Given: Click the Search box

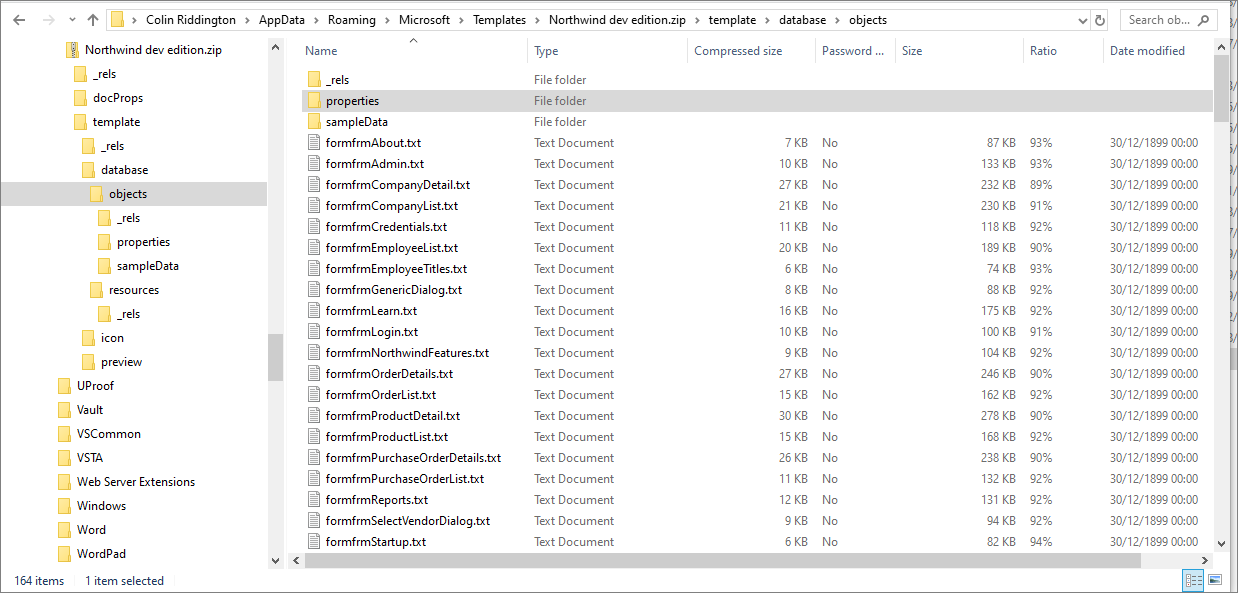Looking at the screenshot, I should [x=1167, y=20].
